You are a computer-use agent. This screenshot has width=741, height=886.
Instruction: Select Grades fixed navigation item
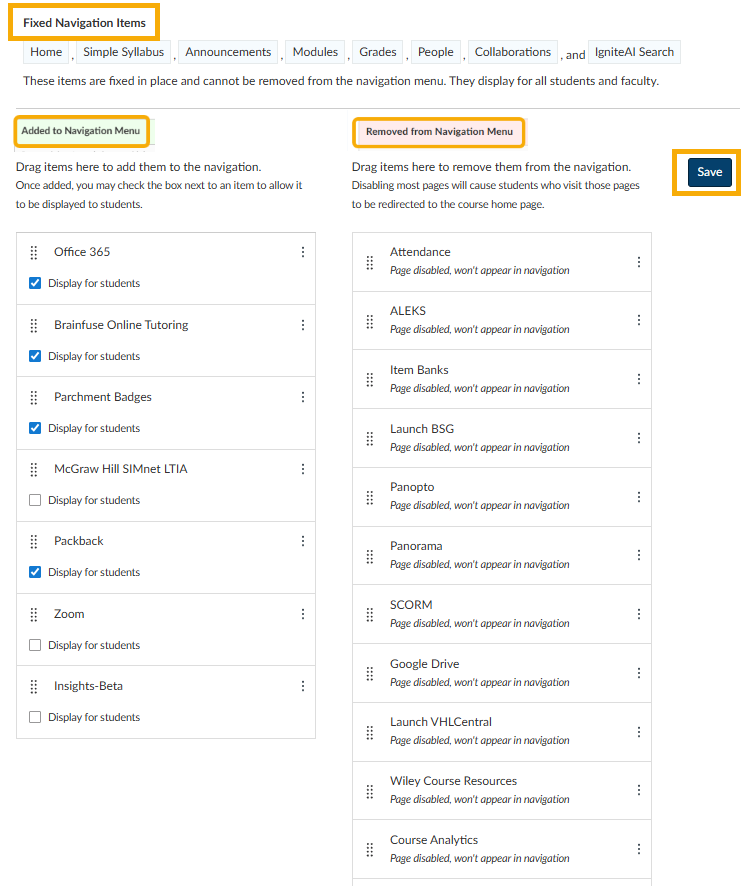point(378,52)
